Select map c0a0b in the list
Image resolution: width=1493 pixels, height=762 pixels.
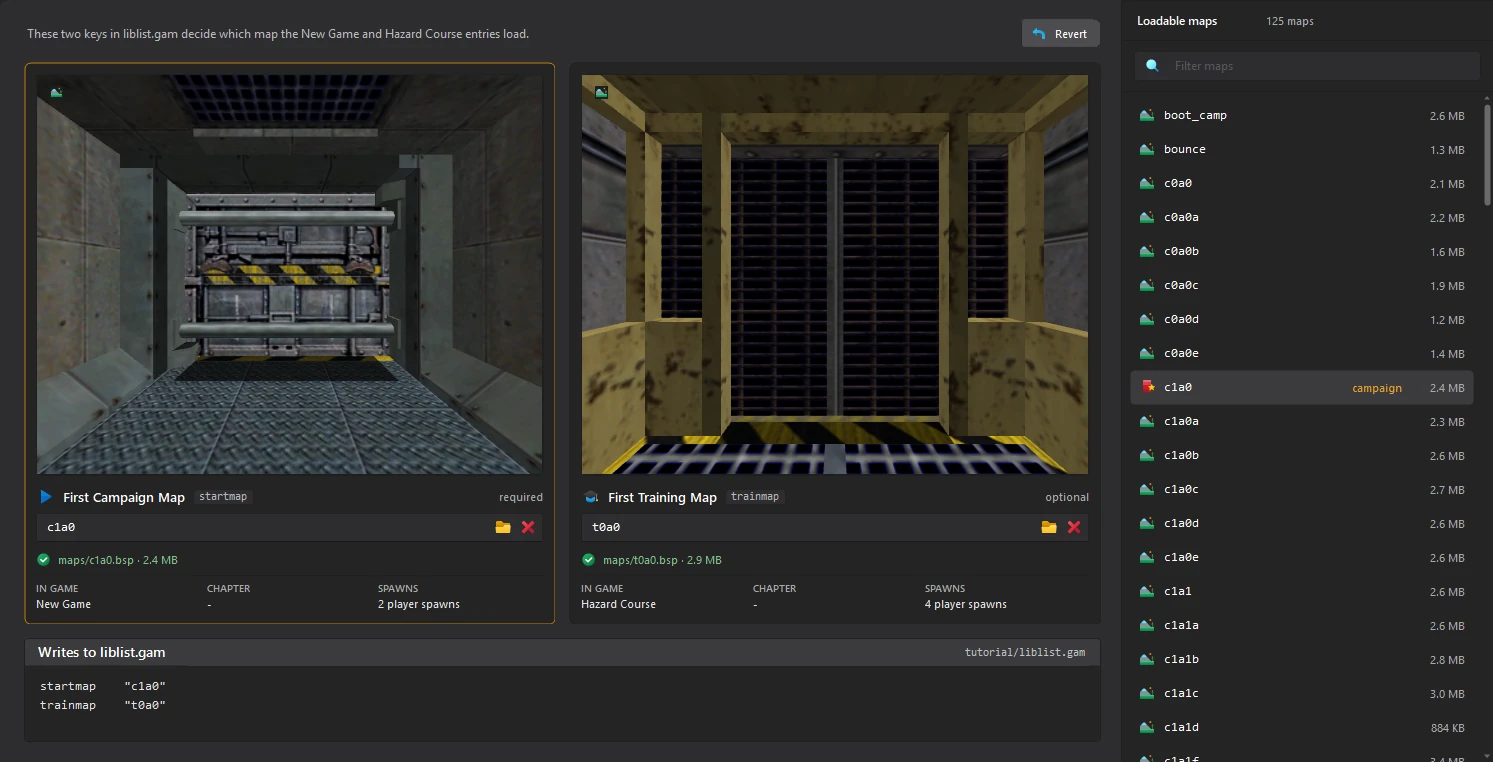point(1301,252)
